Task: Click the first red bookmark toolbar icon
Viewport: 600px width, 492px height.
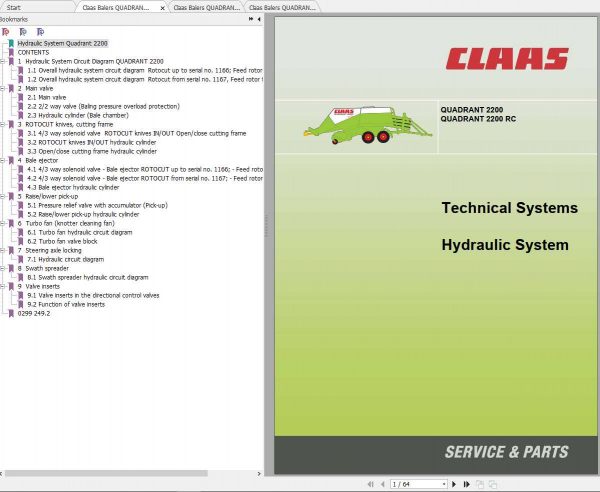Action: point(5,32)
